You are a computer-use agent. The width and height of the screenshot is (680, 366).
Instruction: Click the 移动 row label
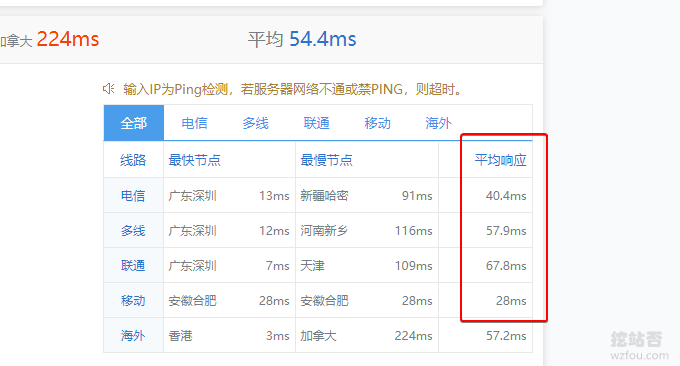(x=133, y=301)
